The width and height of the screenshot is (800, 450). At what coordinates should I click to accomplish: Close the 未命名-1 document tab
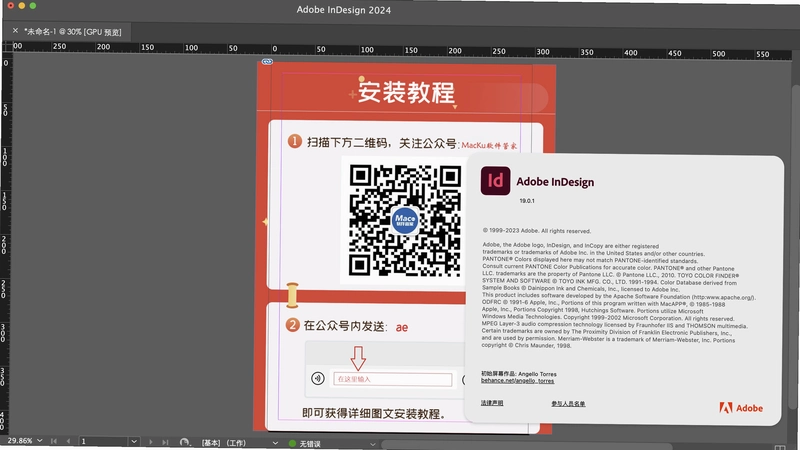coord(15,31)
